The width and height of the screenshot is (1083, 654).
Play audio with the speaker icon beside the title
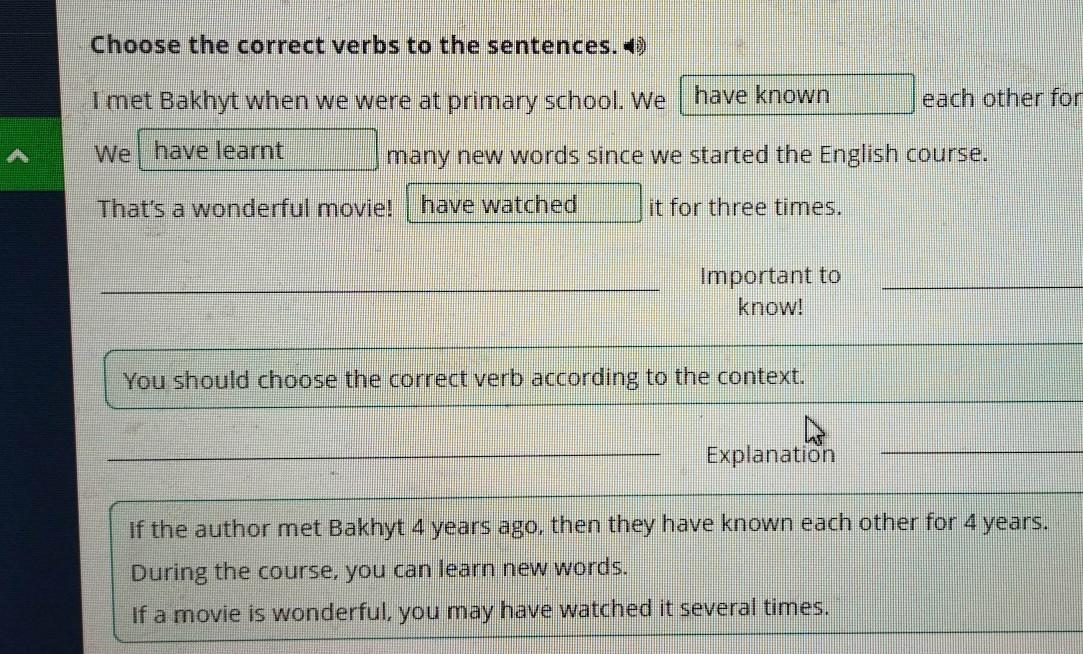pos(635,46)
